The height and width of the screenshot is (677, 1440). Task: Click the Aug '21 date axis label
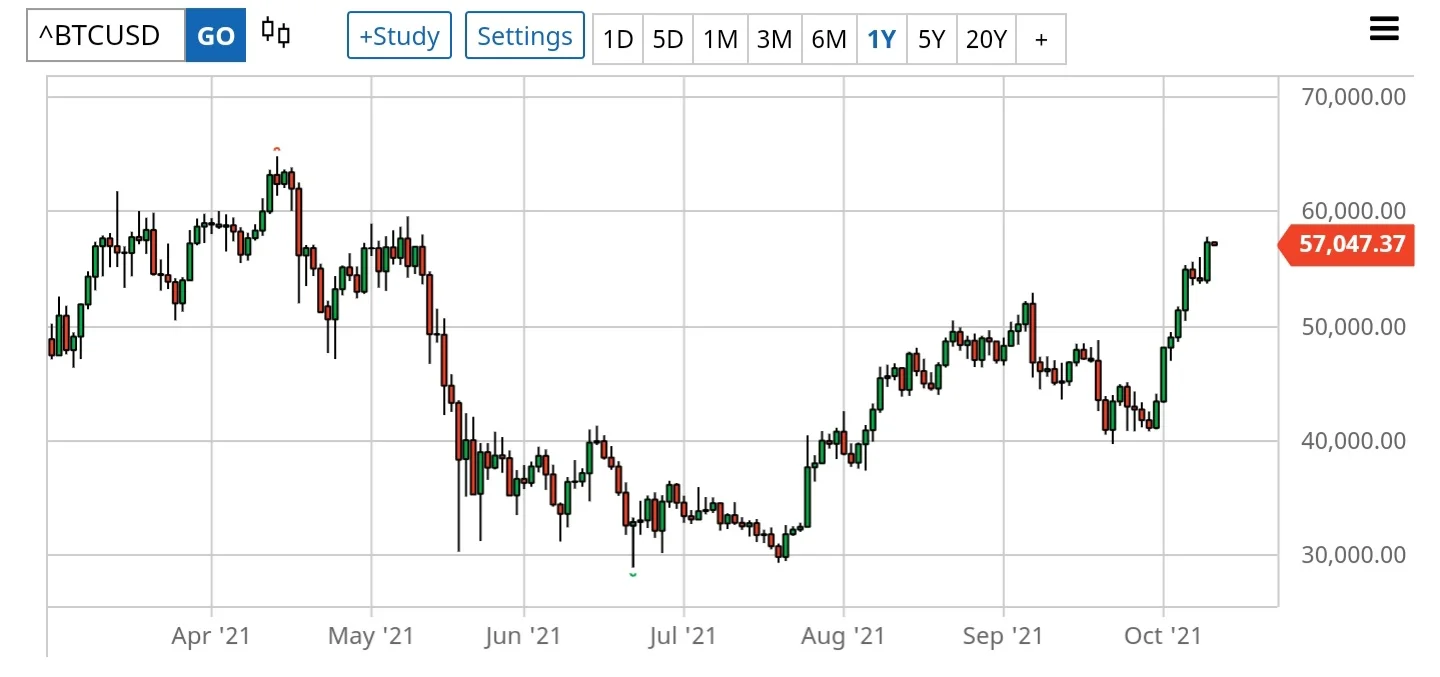(844, 636)
